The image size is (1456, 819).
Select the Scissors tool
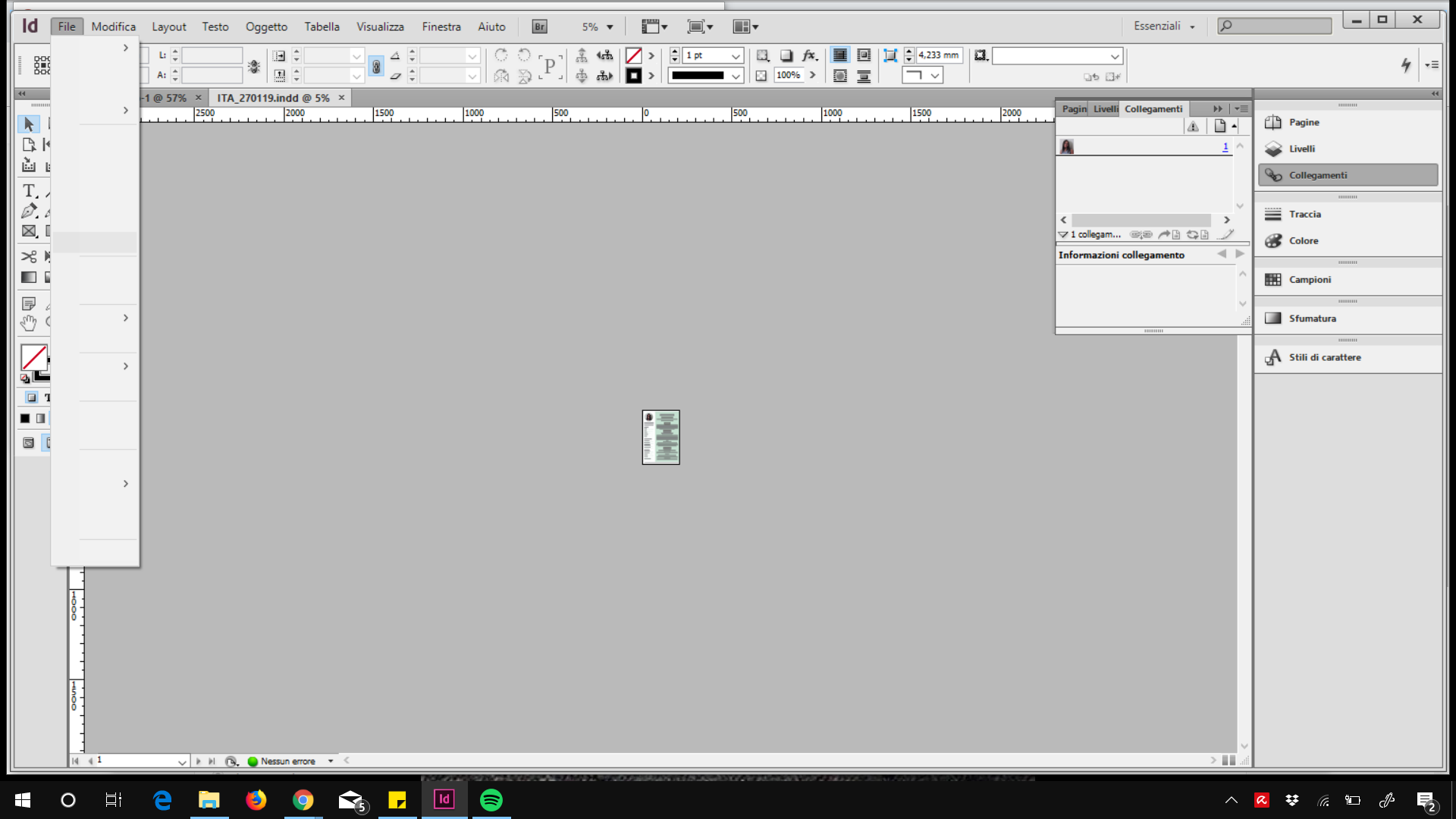29,256
